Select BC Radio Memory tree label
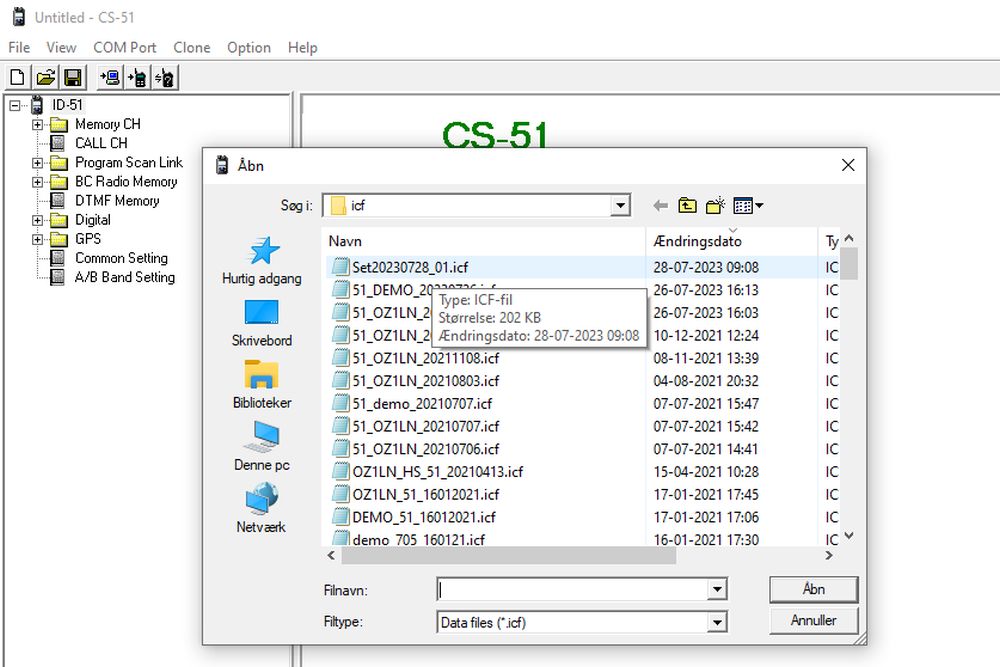Viewport: 1000px width, 667px height. pyautogui.click(x=126, y=182)
